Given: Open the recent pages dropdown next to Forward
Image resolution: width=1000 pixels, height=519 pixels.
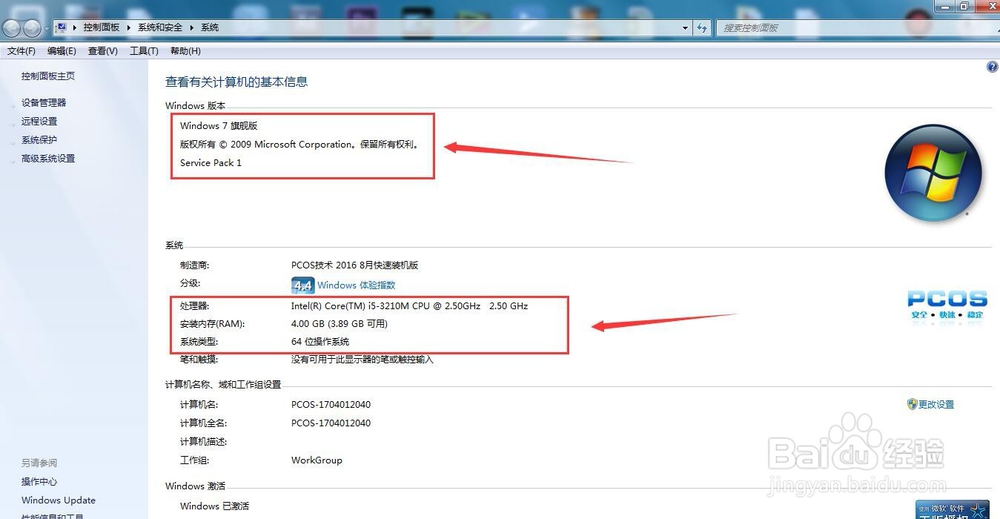Looking at the screenshot, I should pyautogui.click(x=47, y=28).
